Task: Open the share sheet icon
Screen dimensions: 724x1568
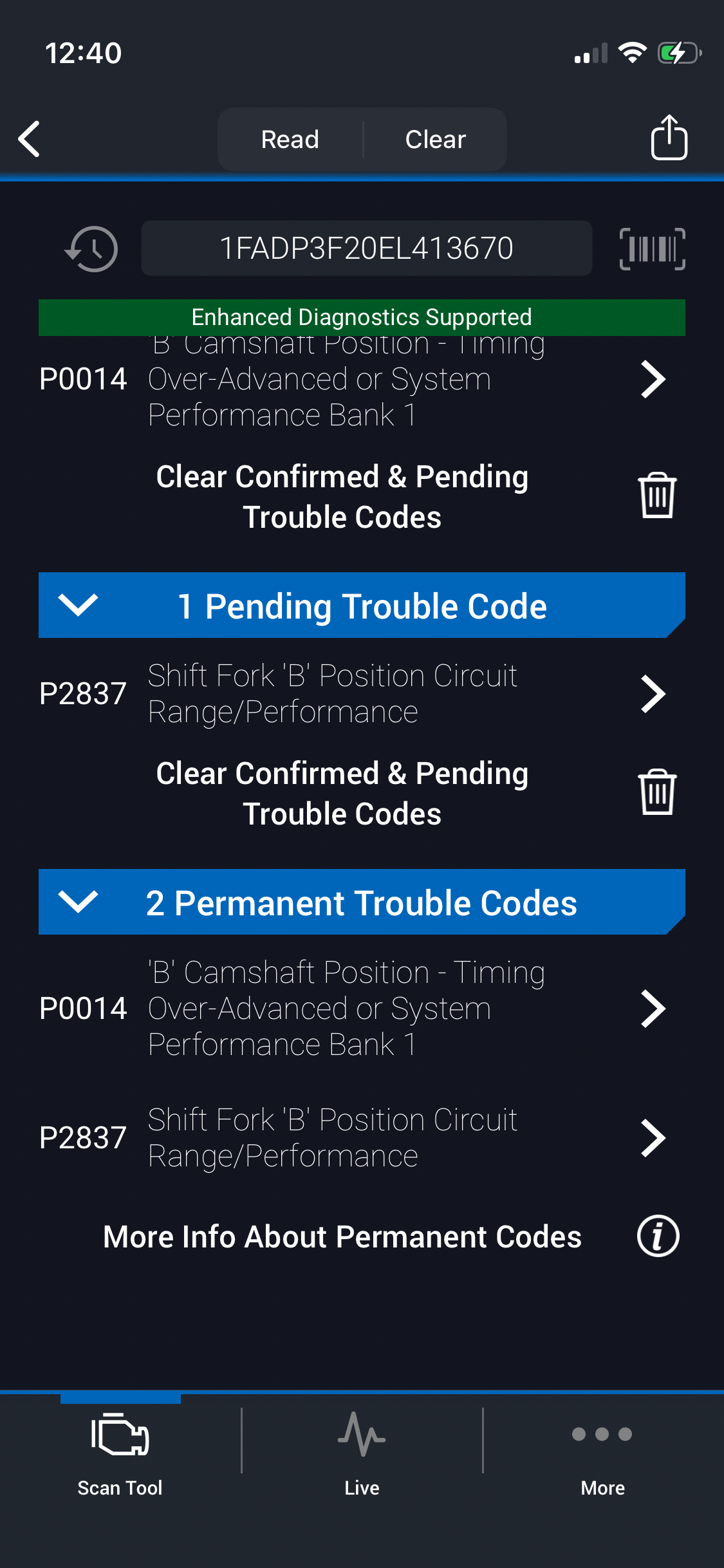Action: click(x=669, y=137)
